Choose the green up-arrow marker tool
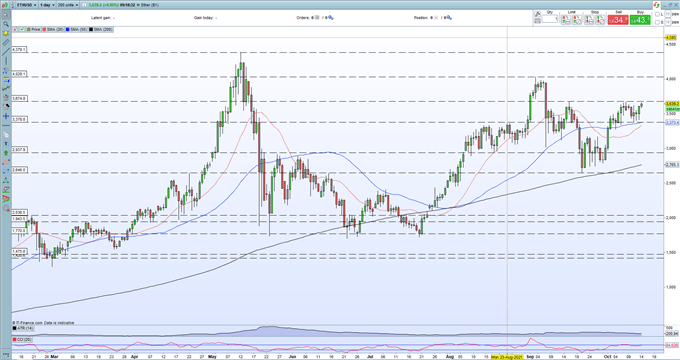This screenshot has width=680, height=360. coord(6,153)
